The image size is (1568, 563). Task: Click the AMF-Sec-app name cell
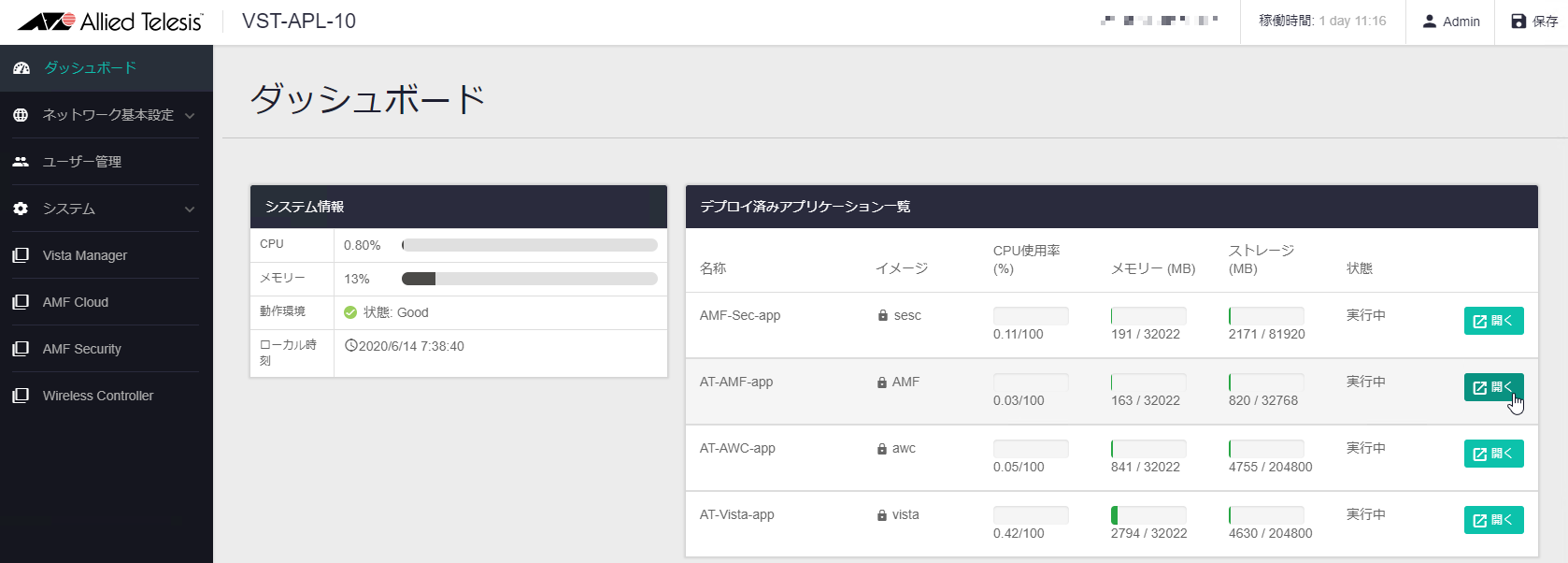[740, 316]
